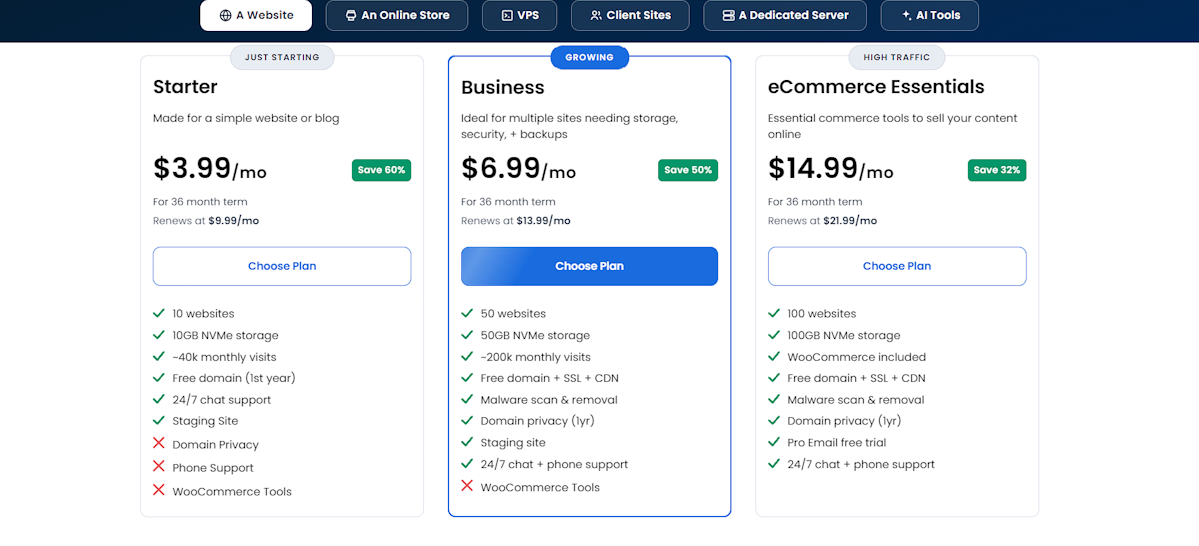Image resolution: width=1199 pixels, height=546 pixels.
Task: Click checkmark next to 100 websites
Action: pyautogui.click(x=774, y=313)
